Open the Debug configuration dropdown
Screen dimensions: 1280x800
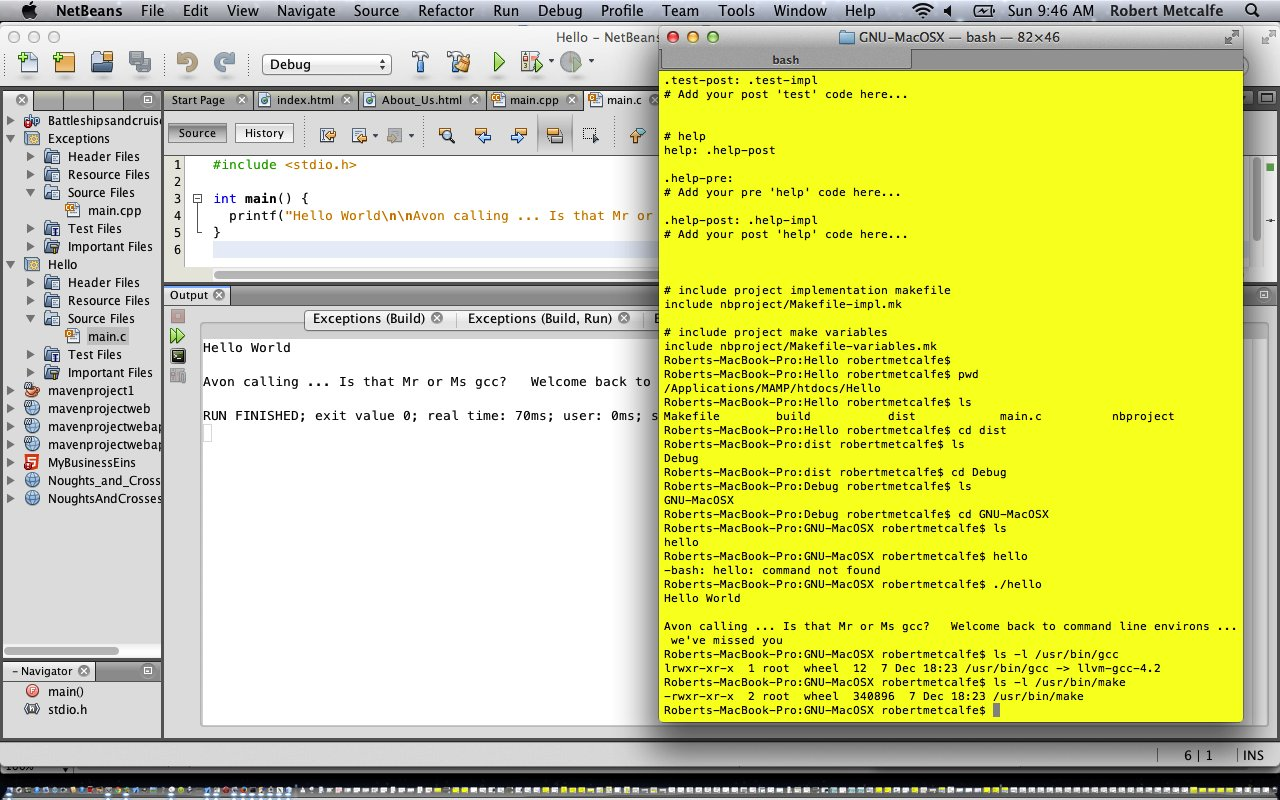pos(326,64)
